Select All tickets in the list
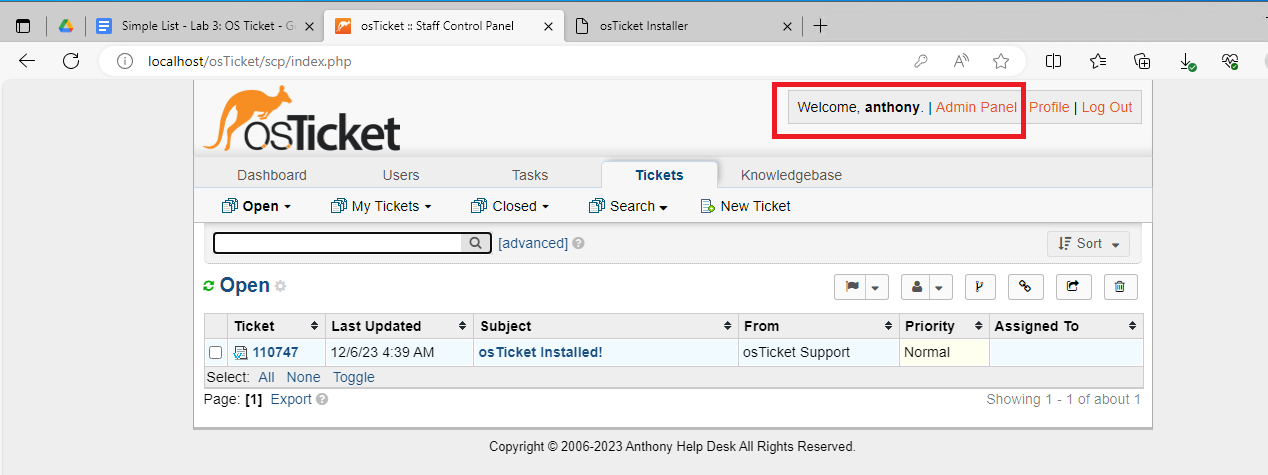1268x475 pixels. (266, 377)
